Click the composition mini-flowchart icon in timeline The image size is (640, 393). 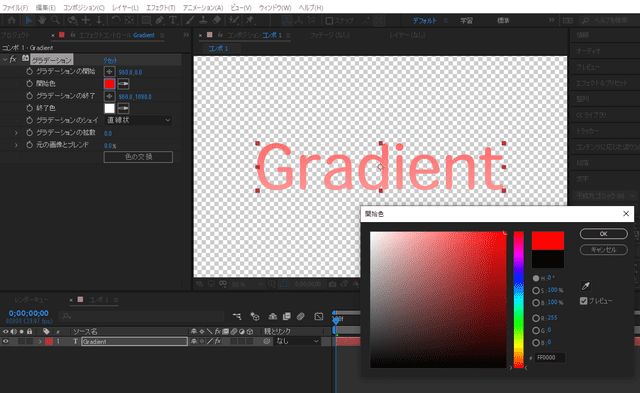coord(237,316)
